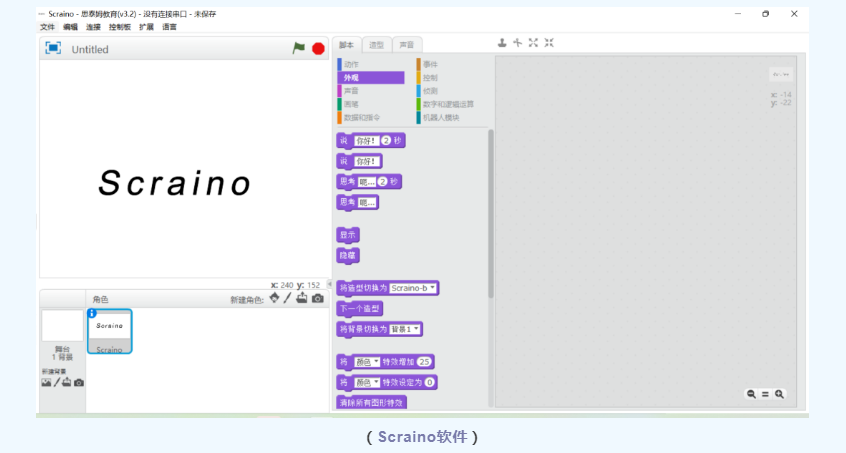The image size is (846, 453).
Task: Switch to the 声音 tab
Action: [x=407, y=45]
